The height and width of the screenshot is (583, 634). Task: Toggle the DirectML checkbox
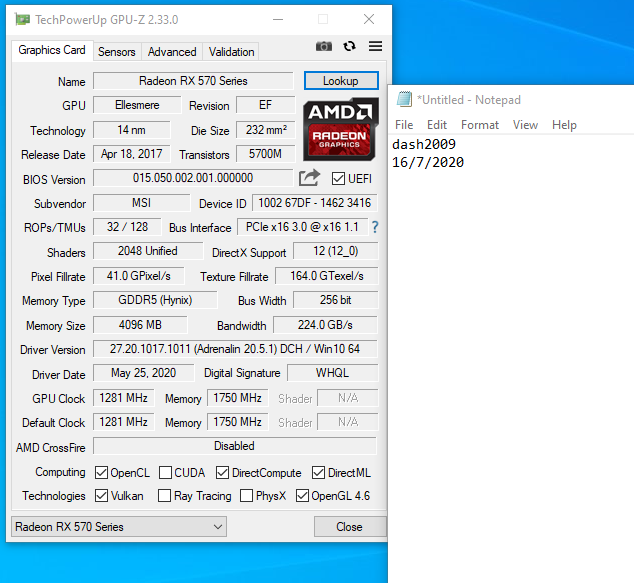tap(318, 472)
